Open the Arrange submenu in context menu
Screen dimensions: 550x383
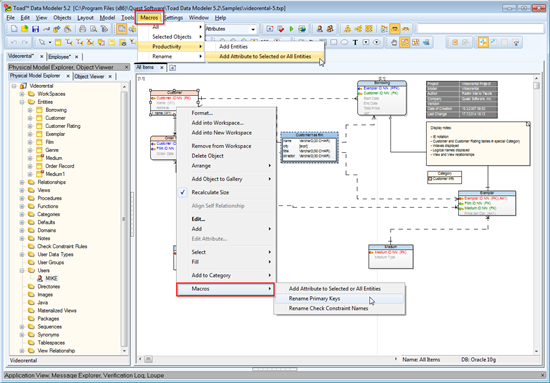click(226, 166)
